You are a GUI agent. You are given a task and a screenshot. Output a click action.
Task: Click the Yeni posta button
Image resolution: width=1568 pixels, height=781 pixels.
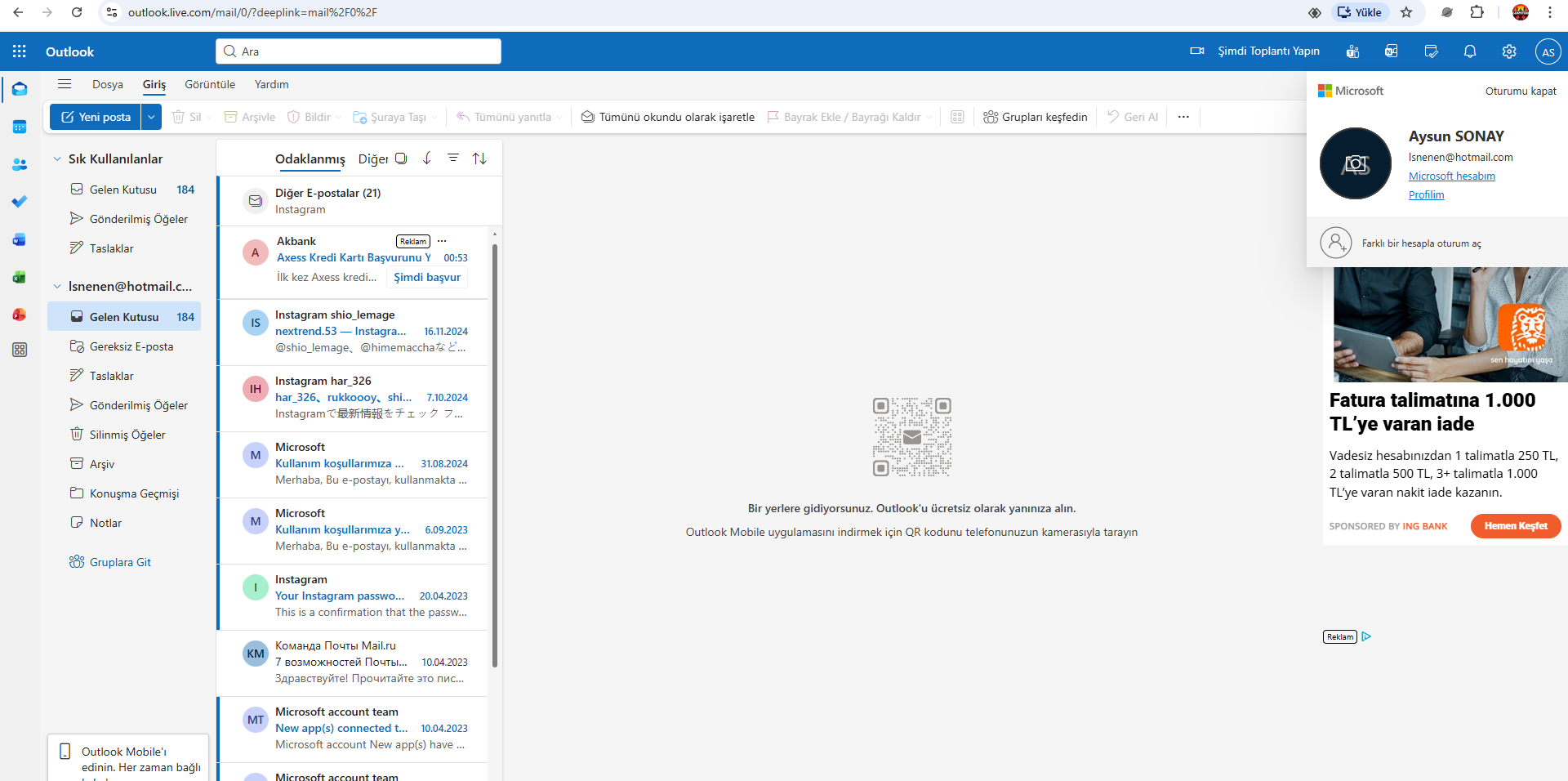[96, 117]
